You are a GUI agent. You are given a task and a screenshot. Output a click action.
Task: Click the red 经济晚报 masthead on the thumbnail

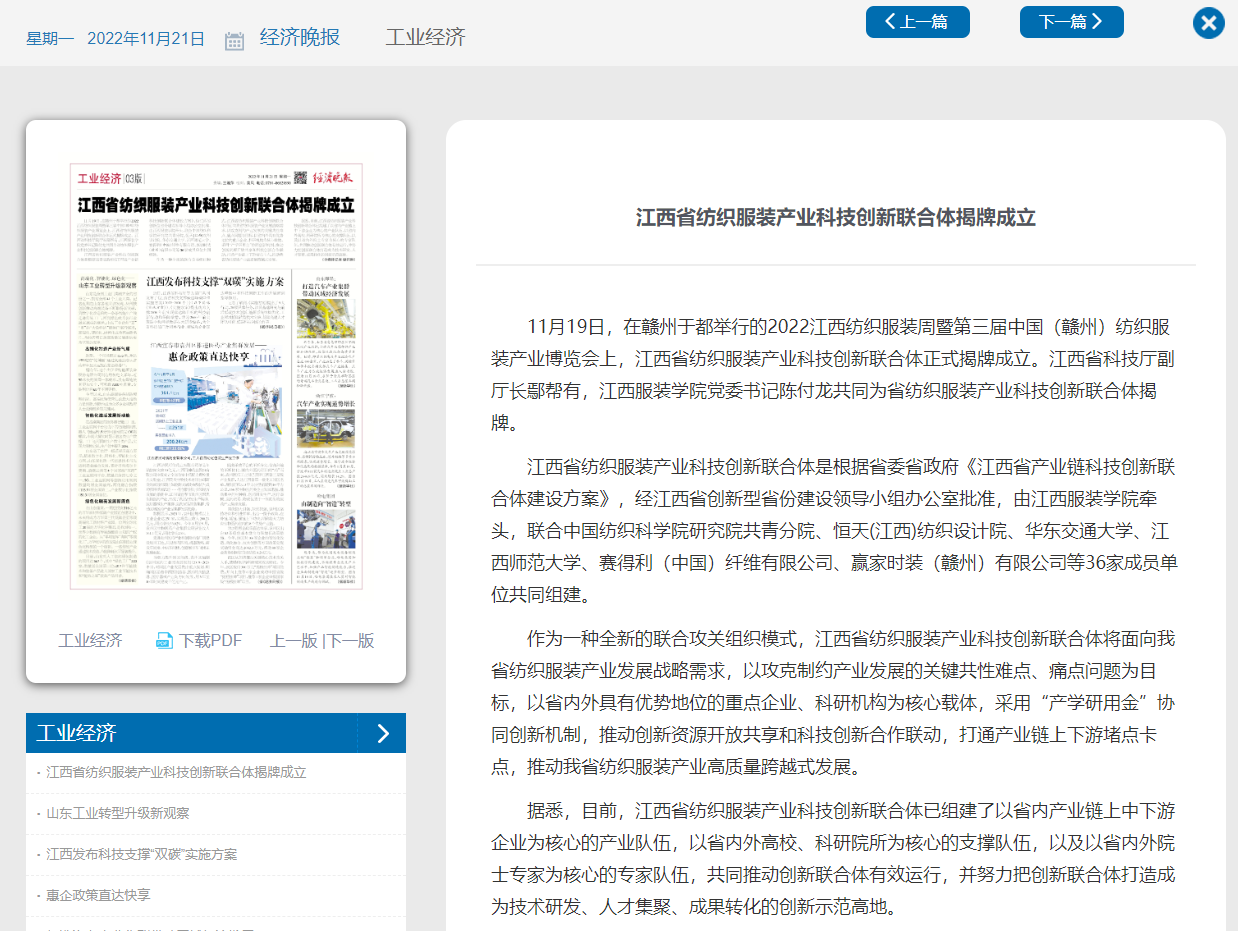pyautogui.click(x=333, y=178)
